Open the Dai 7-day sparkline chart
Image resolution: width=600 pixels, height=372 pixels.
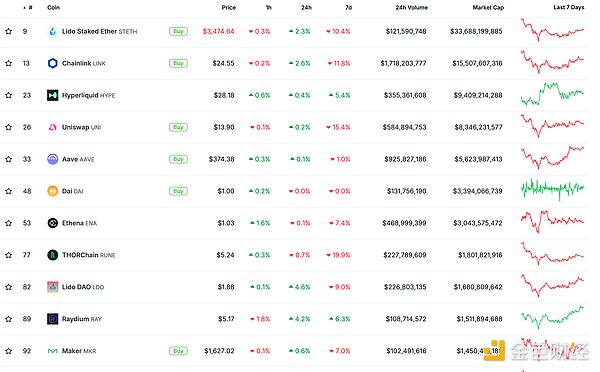(x=552, y=189)
